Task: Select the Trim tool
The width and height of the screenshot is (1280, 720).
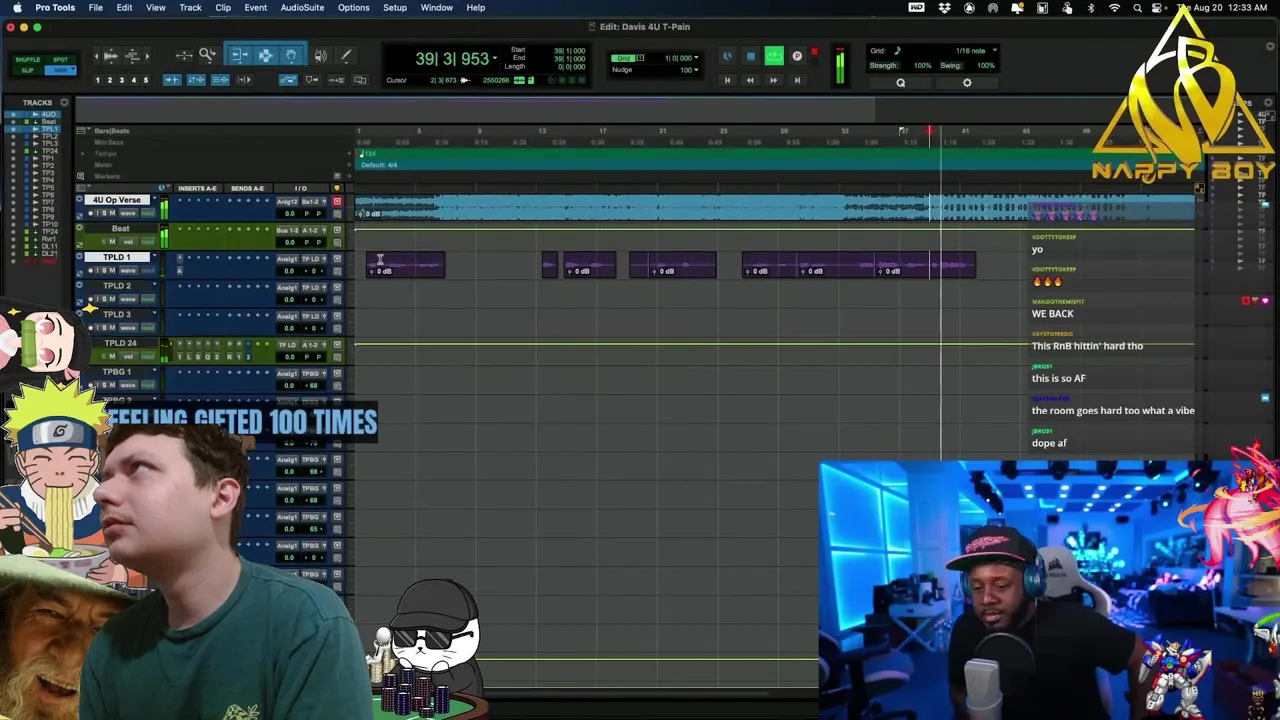Action: (239, 56)
